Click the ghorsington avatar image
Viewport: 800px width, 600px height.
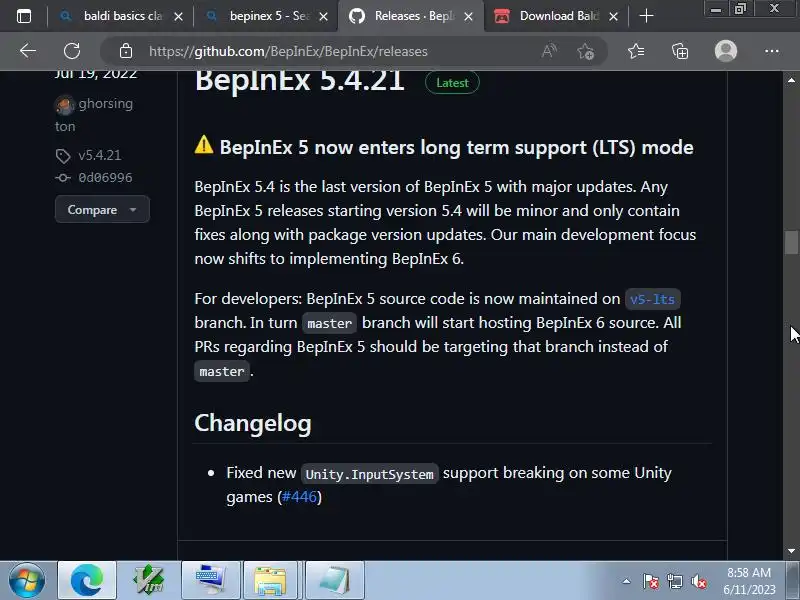click(64, 105)
